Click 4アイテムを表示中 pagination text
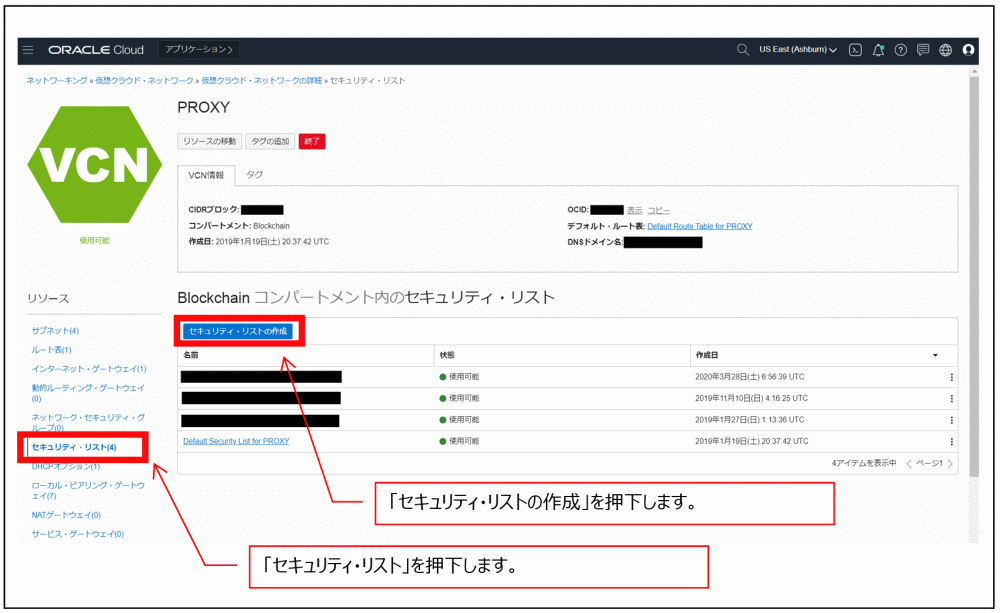The image size is (1000, 613). tap(864, 464)
